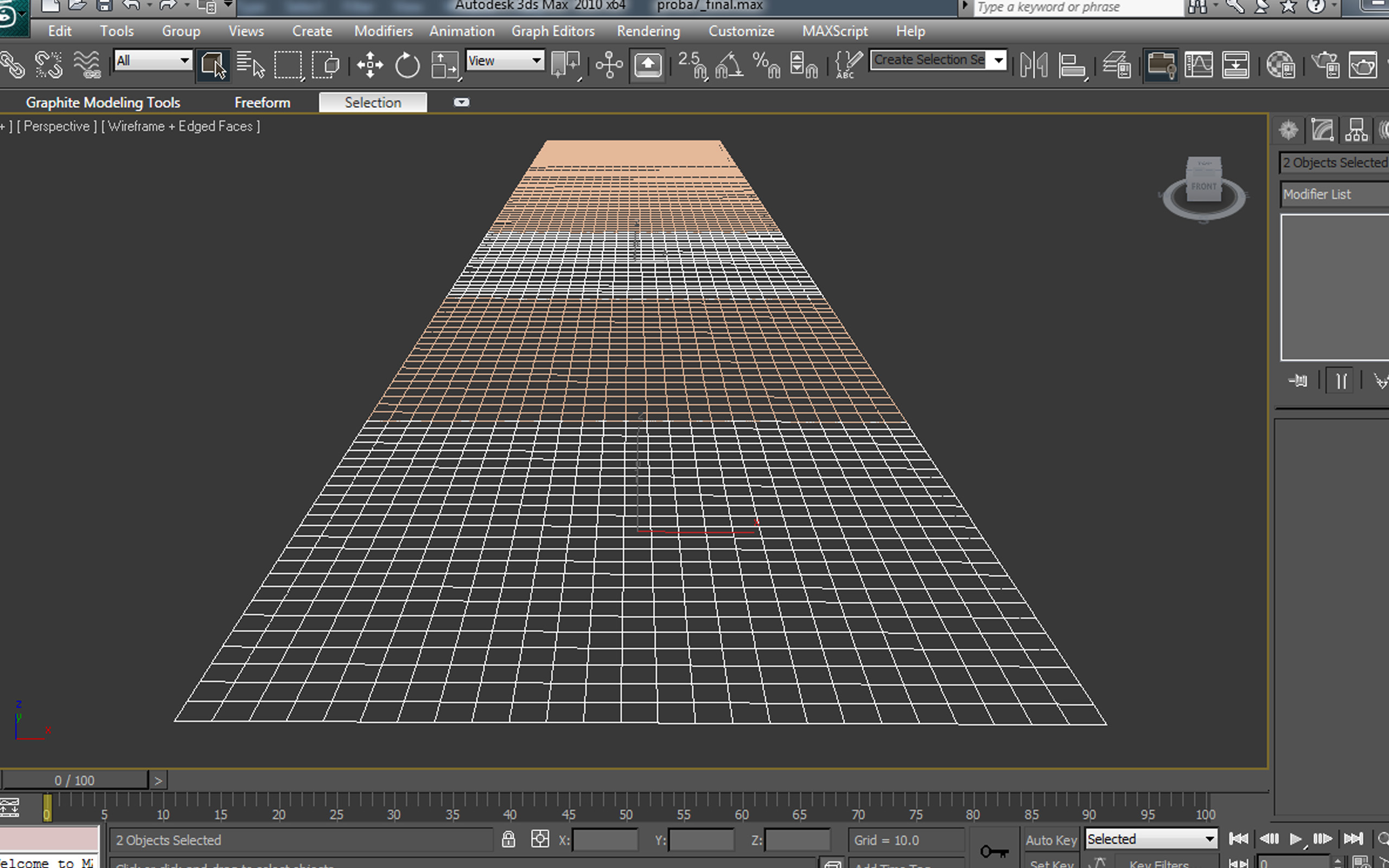Switch to the Freeform ribbon tab
The width and height of the screenshot is (1389, 868).
pyautogui.click(x=262, y=103)
